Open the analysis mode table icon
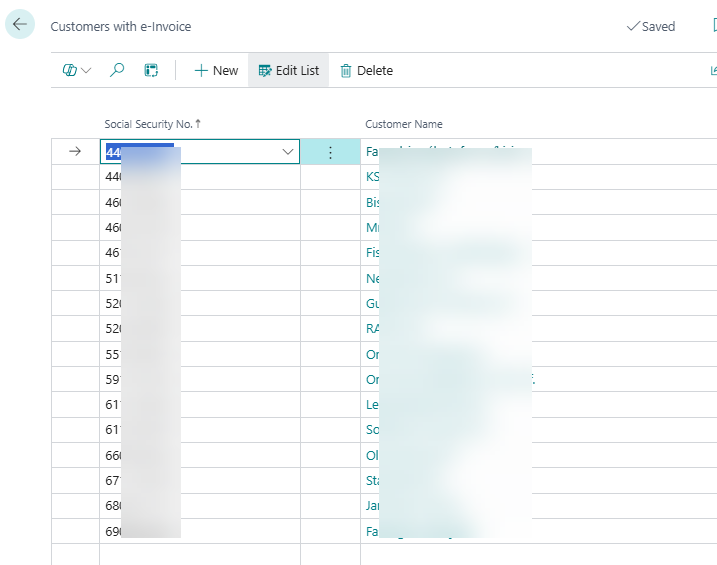The height and width of the screenshot is (565, 717). coord(151,70)
